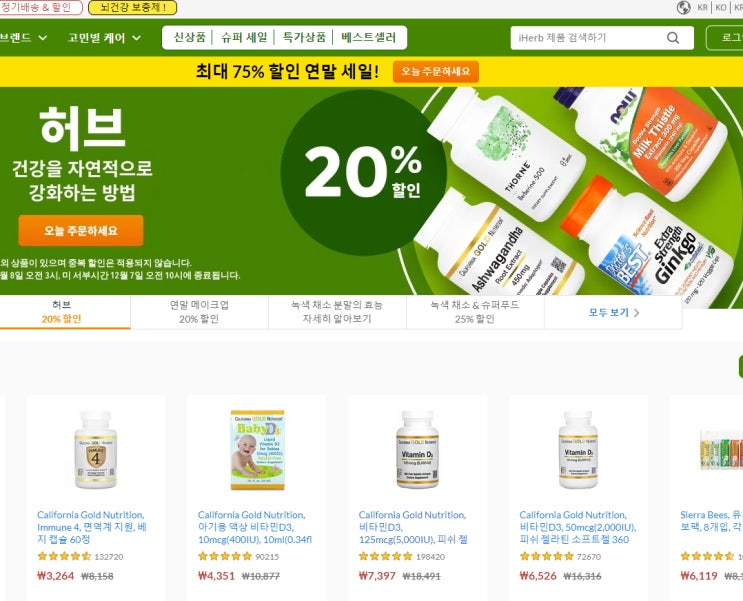
Task: Switch to the 녹색 채소 & 슈퍼푸드 tab
Action: (475, 312)
